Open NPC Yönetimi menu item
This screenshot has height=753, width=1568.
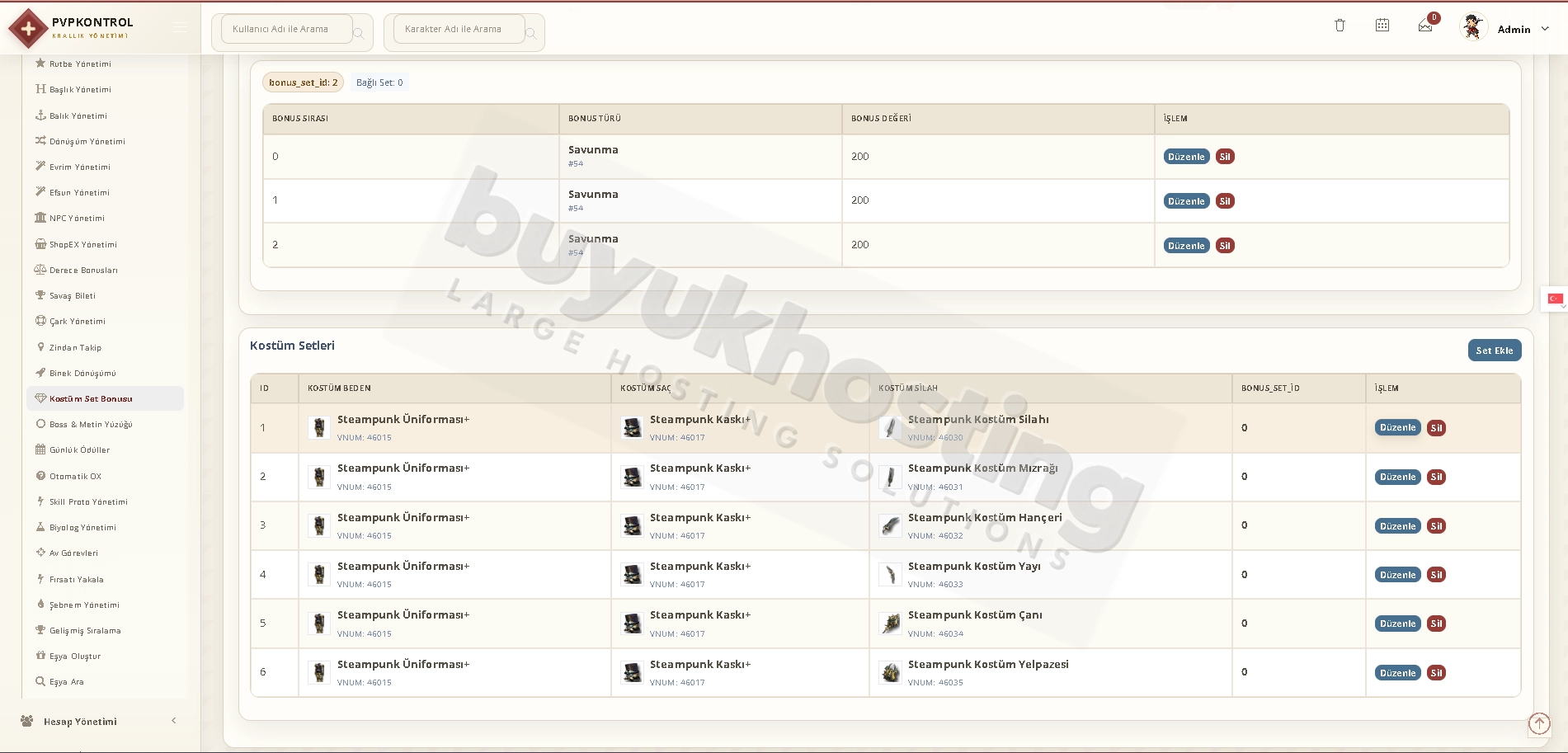click(77, 218)
